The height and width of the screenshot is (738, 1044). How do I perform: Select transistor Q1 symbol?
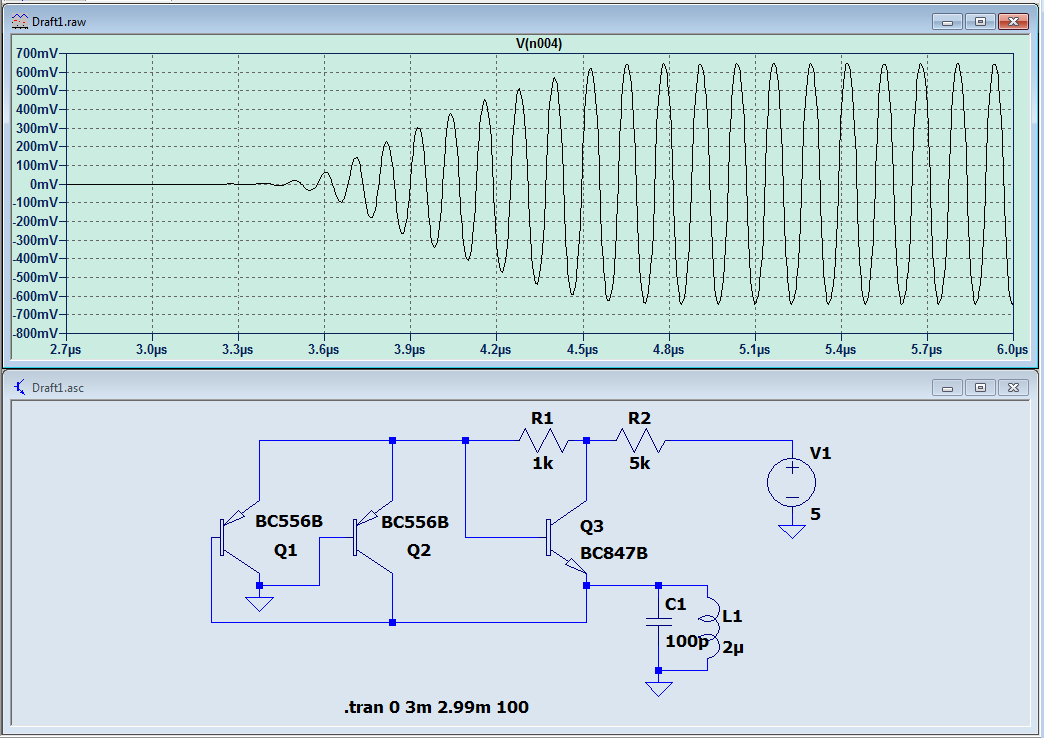point(240,537)
